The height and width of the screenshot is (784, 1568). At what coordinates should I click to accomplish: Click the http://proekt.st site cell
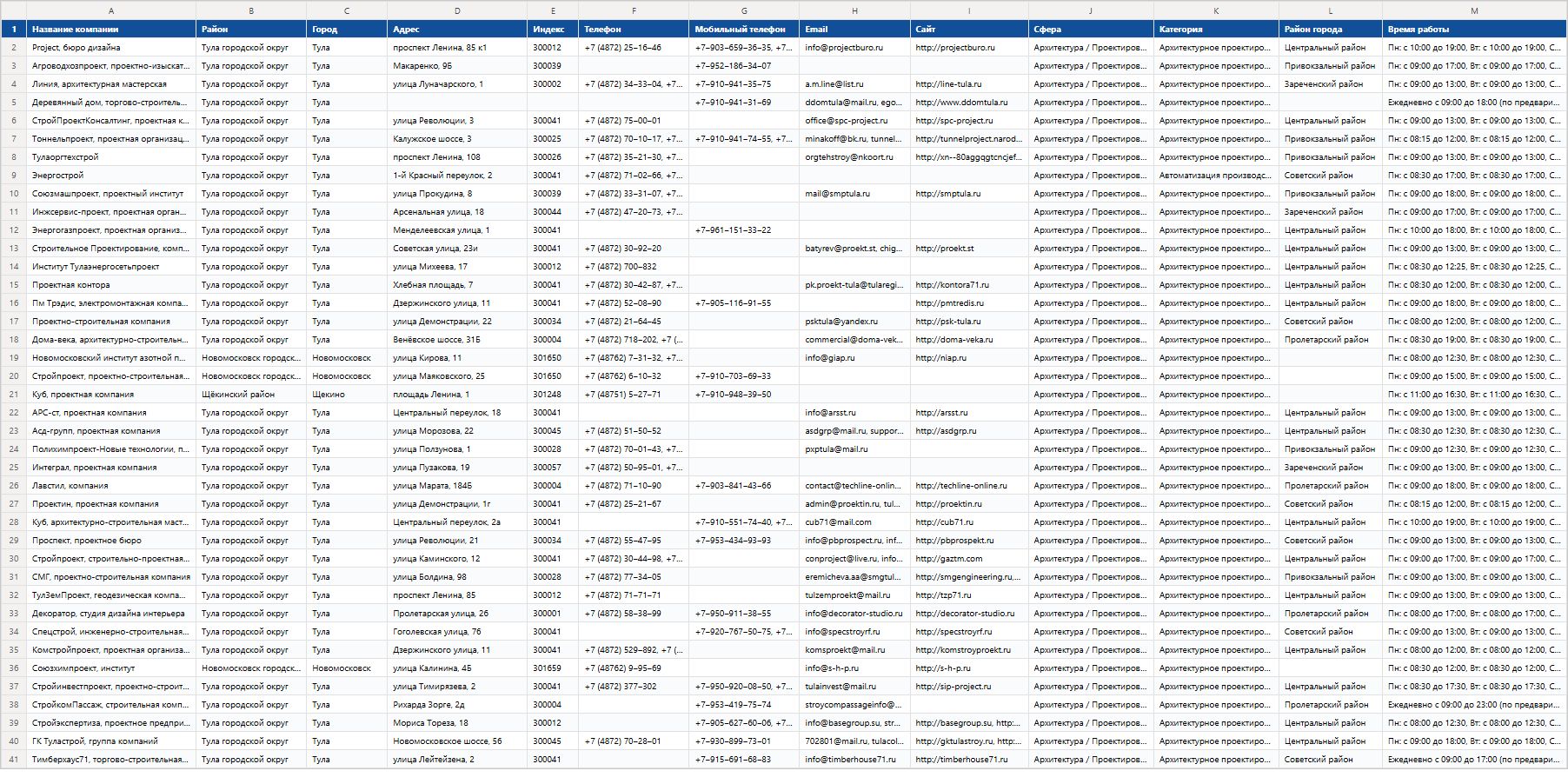coord(969,249)
